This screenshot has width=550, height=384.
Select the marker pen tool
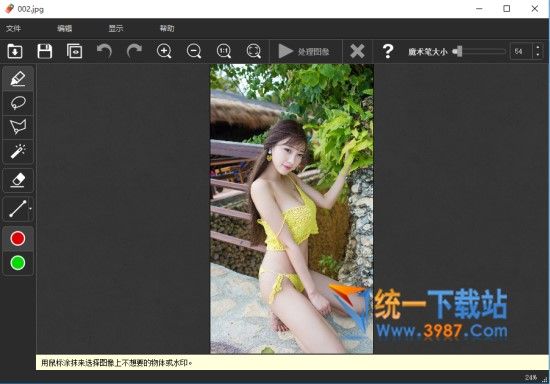tap(18, 78)
